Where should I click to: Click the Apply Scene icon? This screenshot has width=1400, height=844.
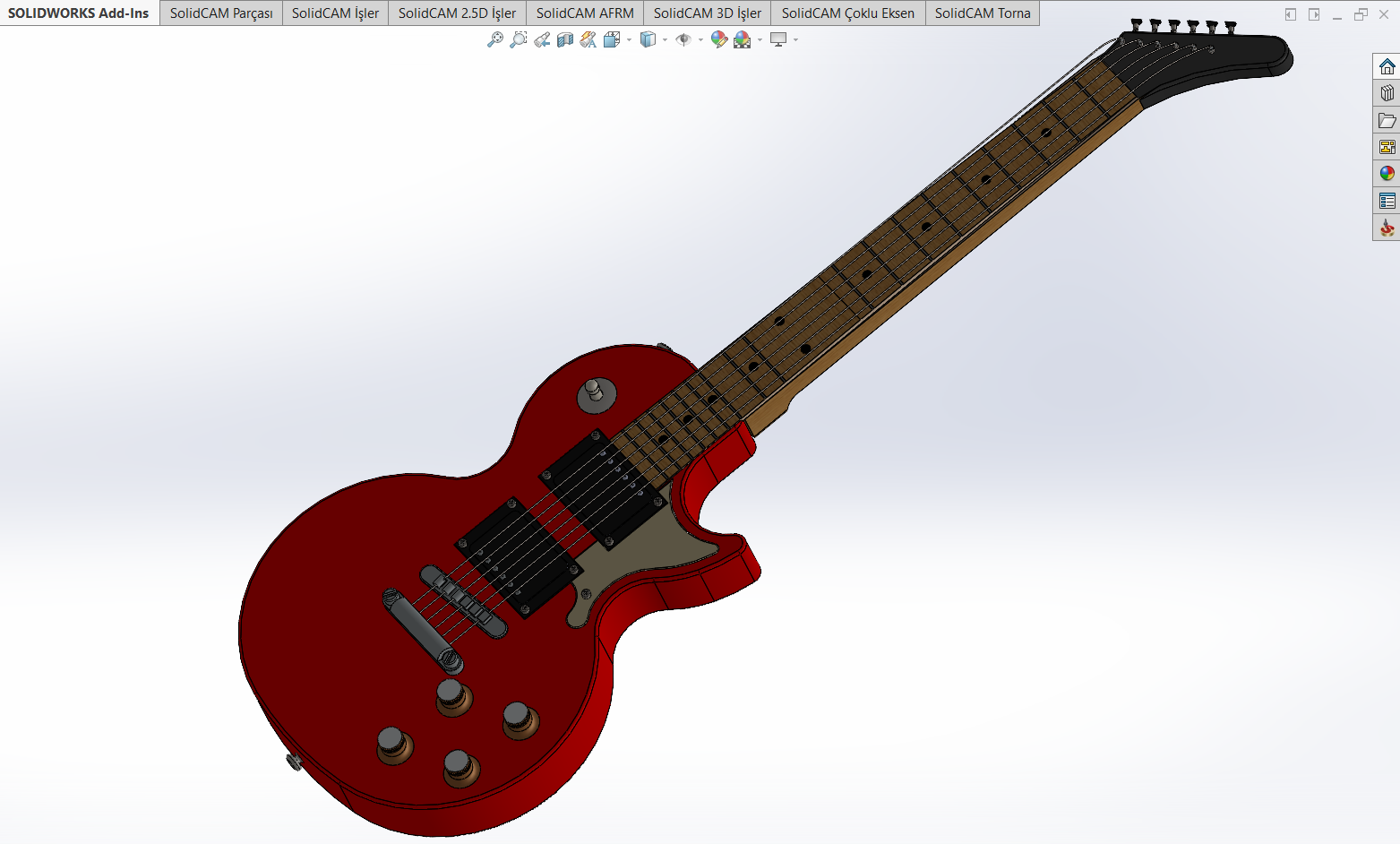[x=743, y=39]
